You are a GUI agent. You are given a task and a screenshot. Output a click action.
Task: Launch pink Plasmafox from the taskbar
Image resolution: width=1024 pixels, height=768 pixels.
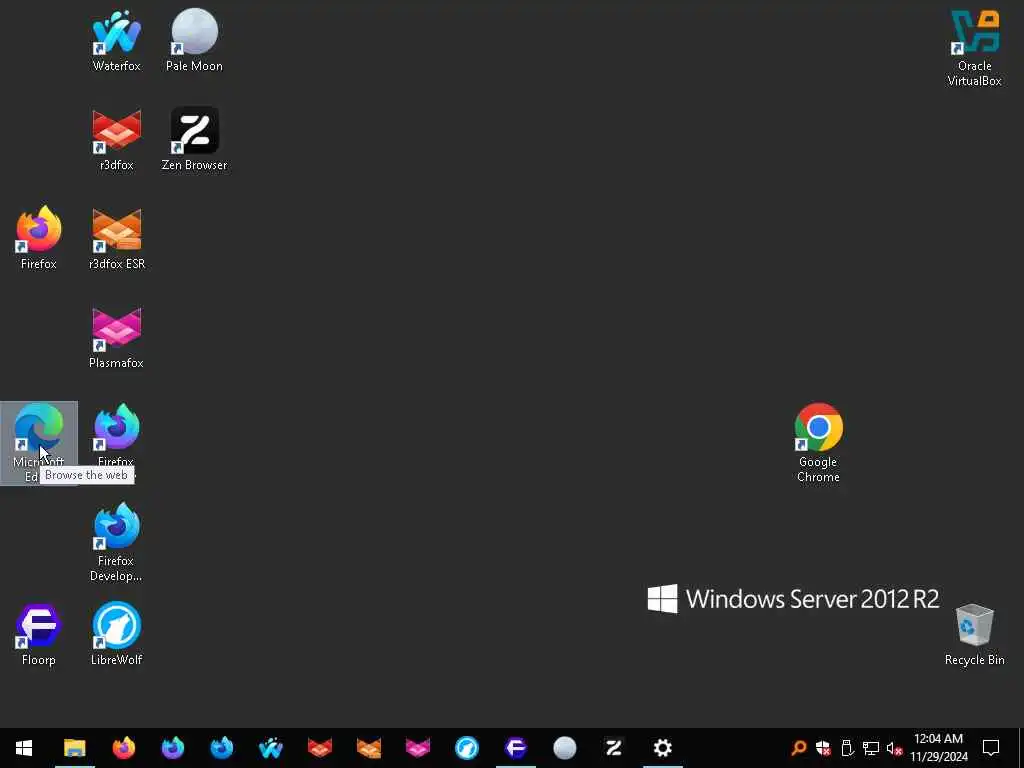417,748
